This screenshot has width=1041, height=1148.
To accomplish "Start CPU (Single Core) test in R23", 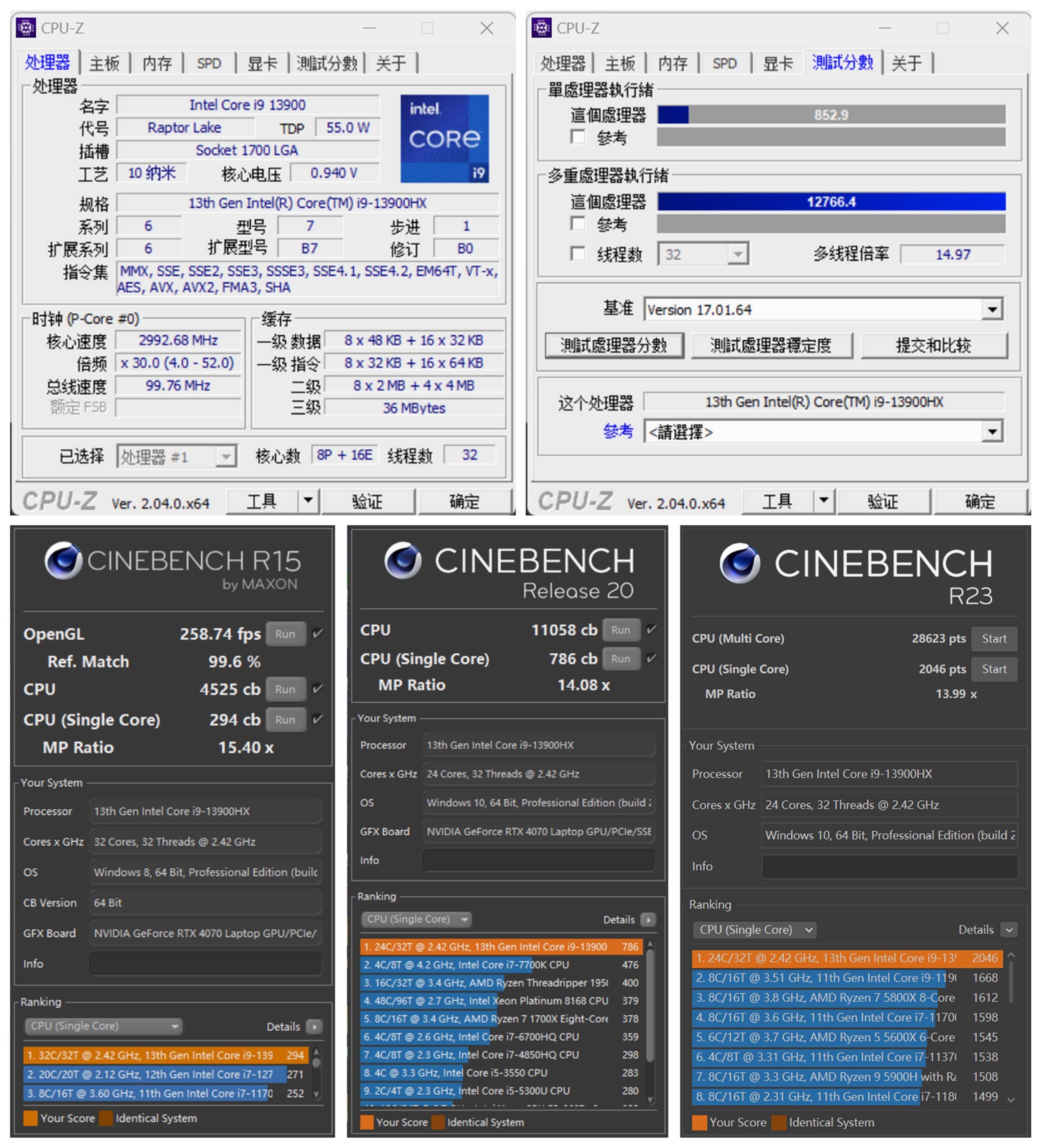I will [x=994, y=669].
